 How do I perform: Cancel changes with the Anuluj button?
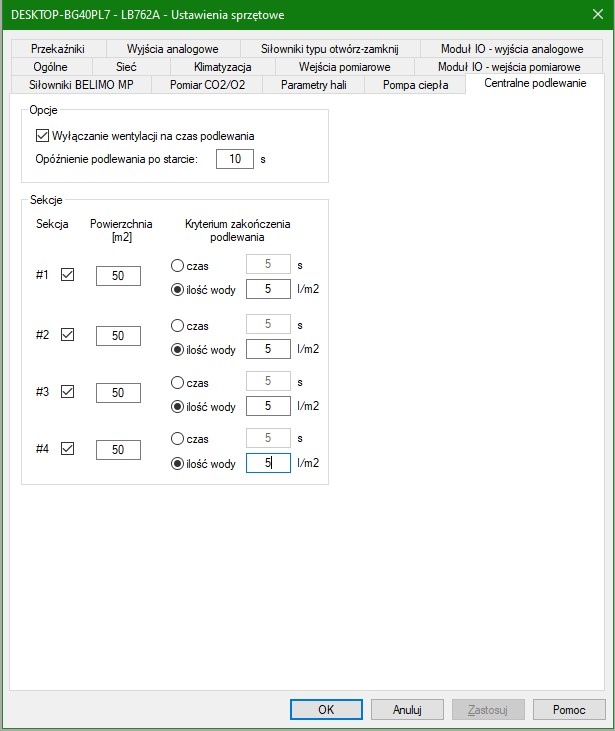click(x=407, y=710)
